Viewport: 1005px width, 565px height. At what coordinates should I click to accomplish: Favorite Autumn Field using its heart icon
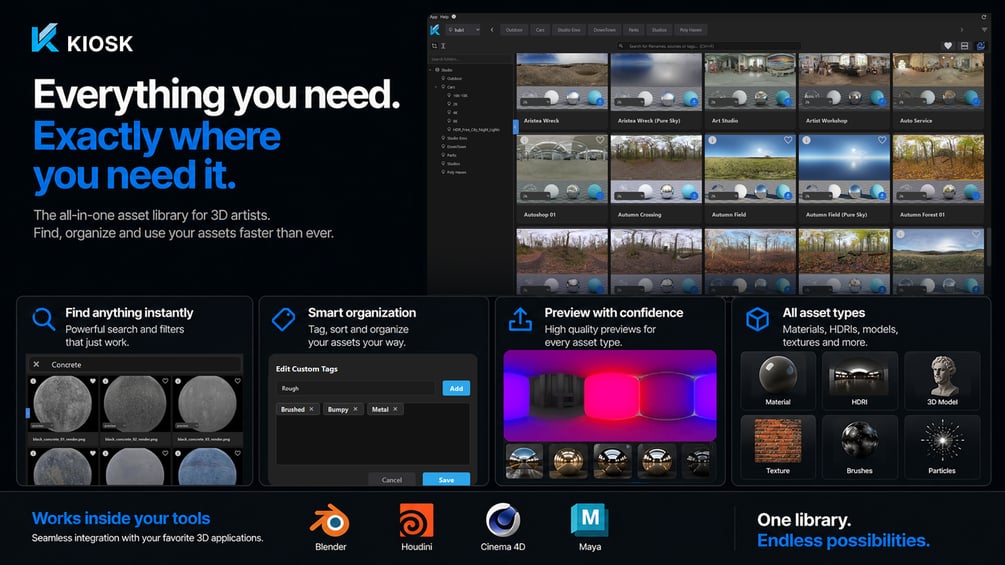tap(788, 140)
